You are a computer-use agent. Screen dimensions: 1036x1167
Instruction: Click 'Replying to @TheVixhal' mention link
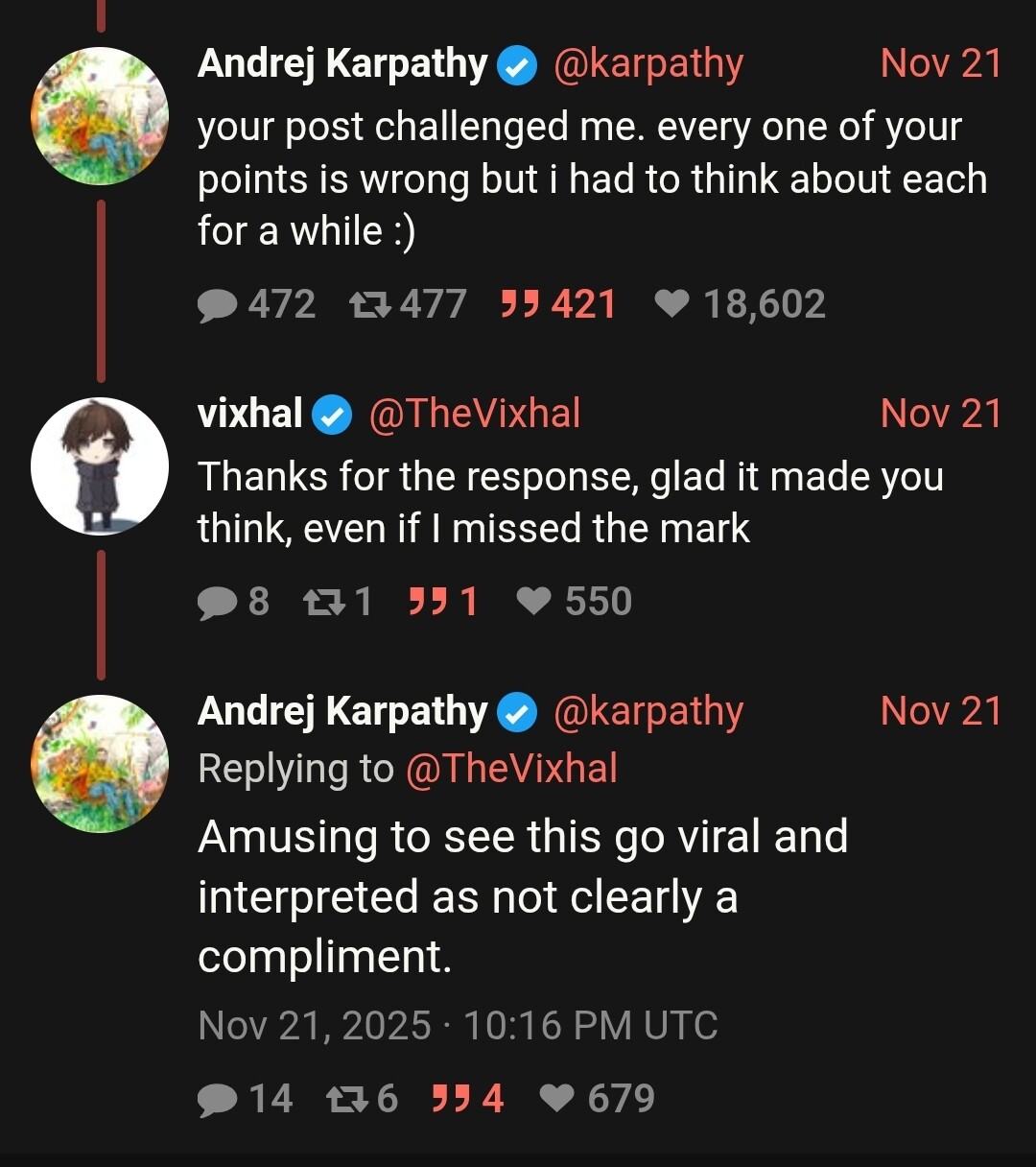[511, 769]
